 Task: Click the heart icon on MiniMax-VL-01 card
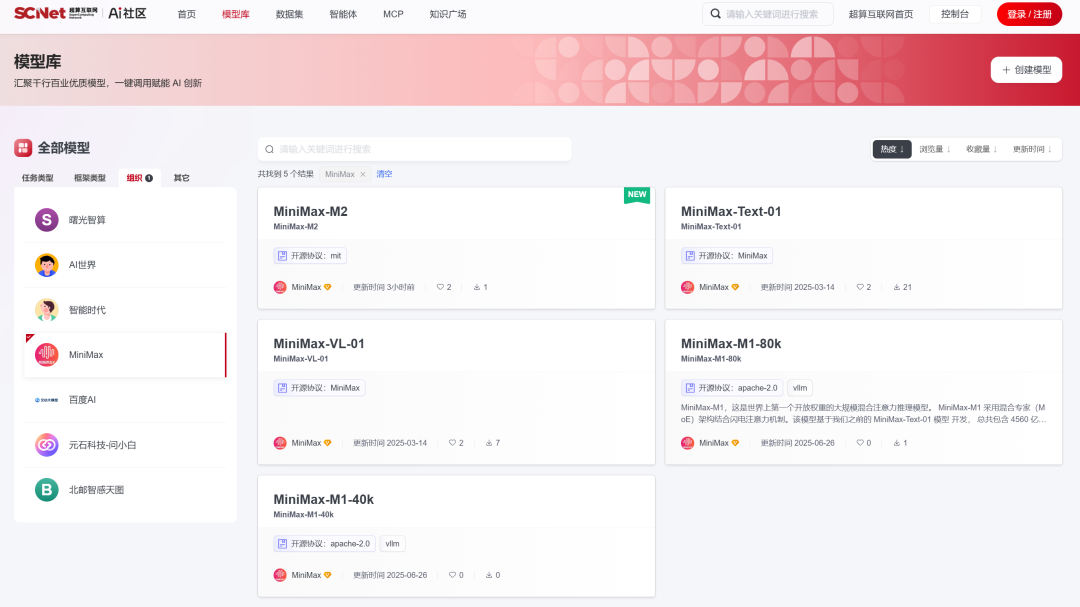tap(452, 443)
